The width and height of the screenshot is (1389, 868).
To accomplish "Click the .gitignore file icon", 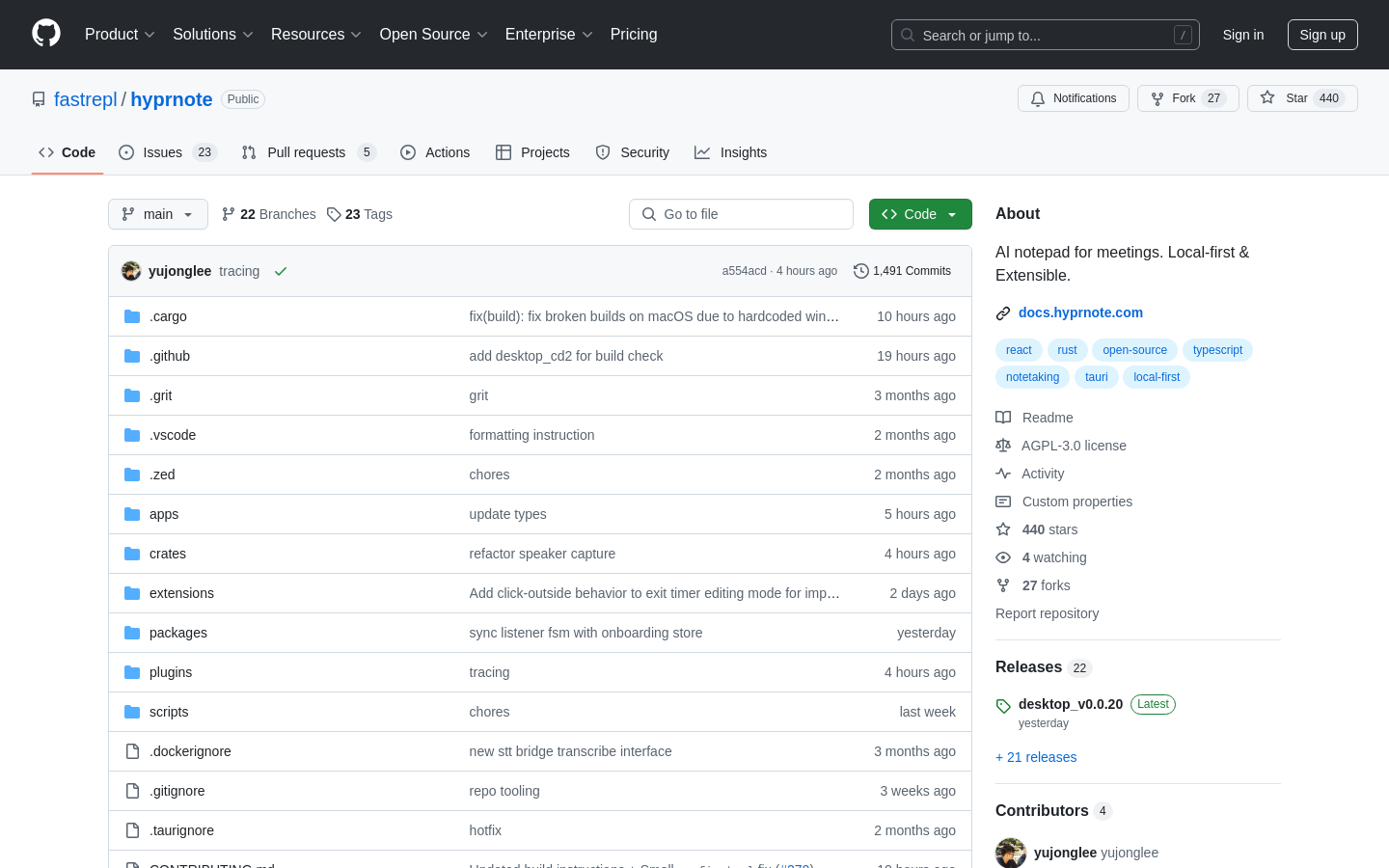I will 132,791.
